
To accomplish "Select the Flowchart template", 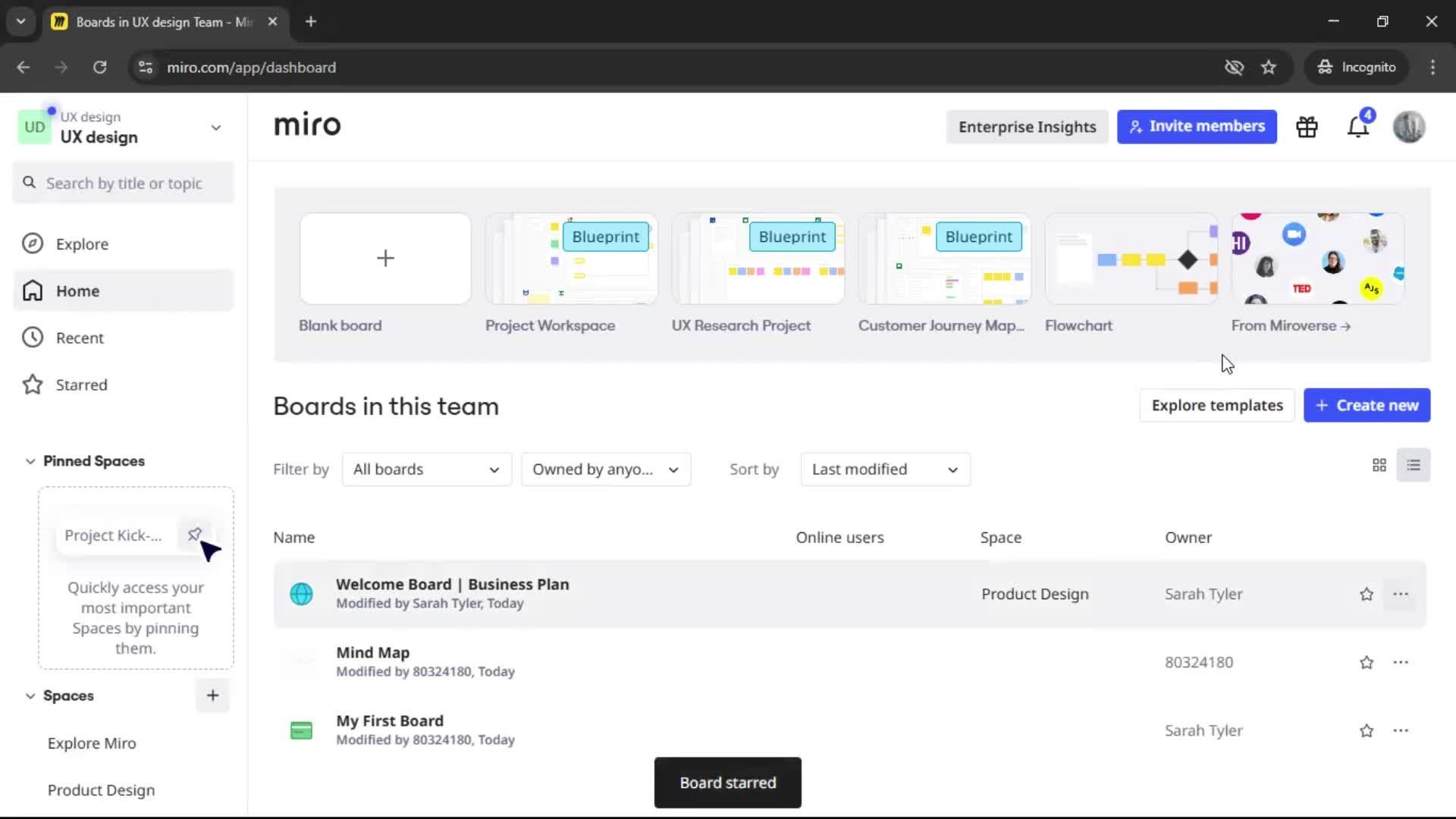I will point(1131,259).
